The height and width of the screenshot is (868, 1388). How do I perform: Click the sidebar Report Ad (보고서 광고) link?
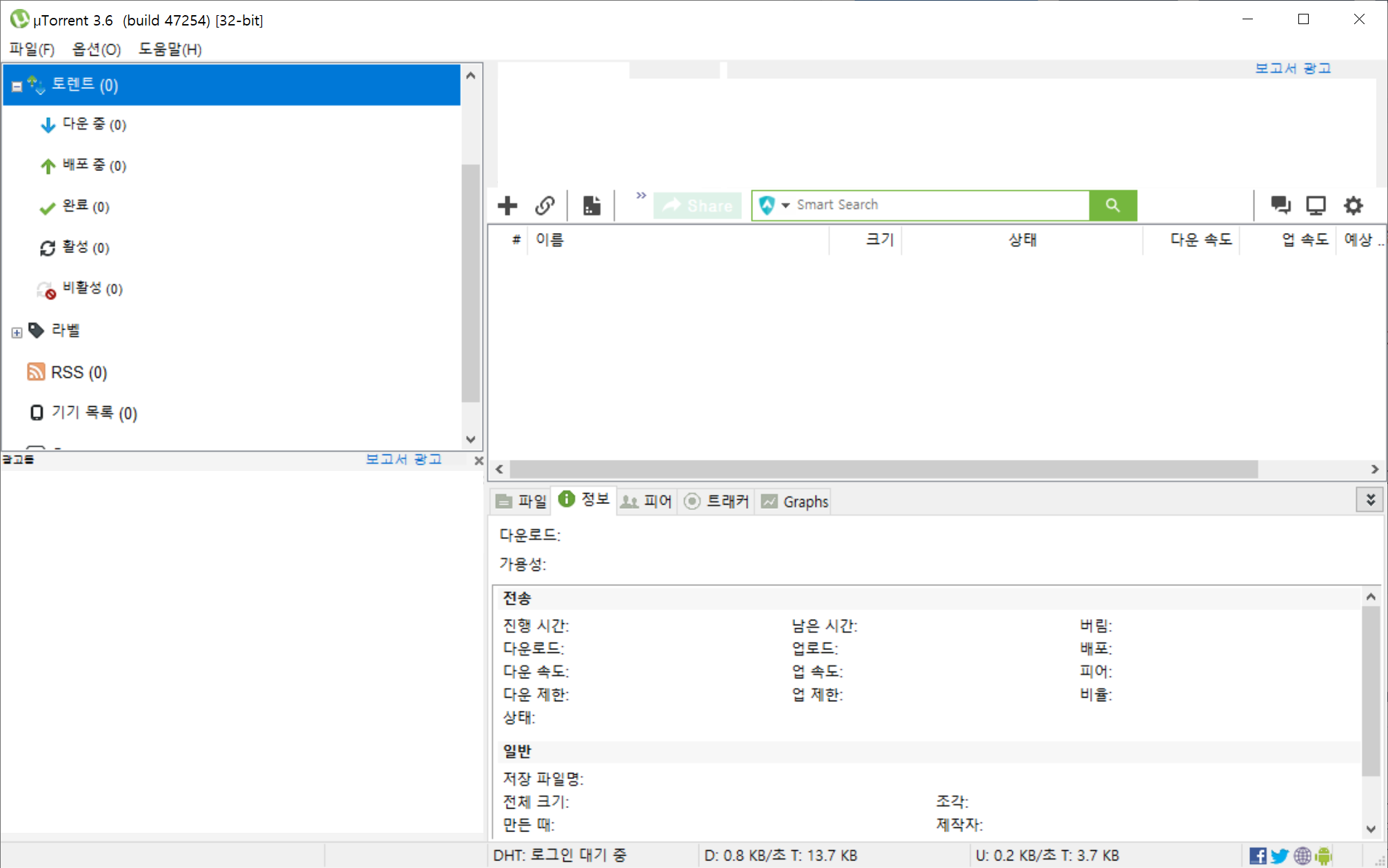pyautogui.click(x=403, y=459)
